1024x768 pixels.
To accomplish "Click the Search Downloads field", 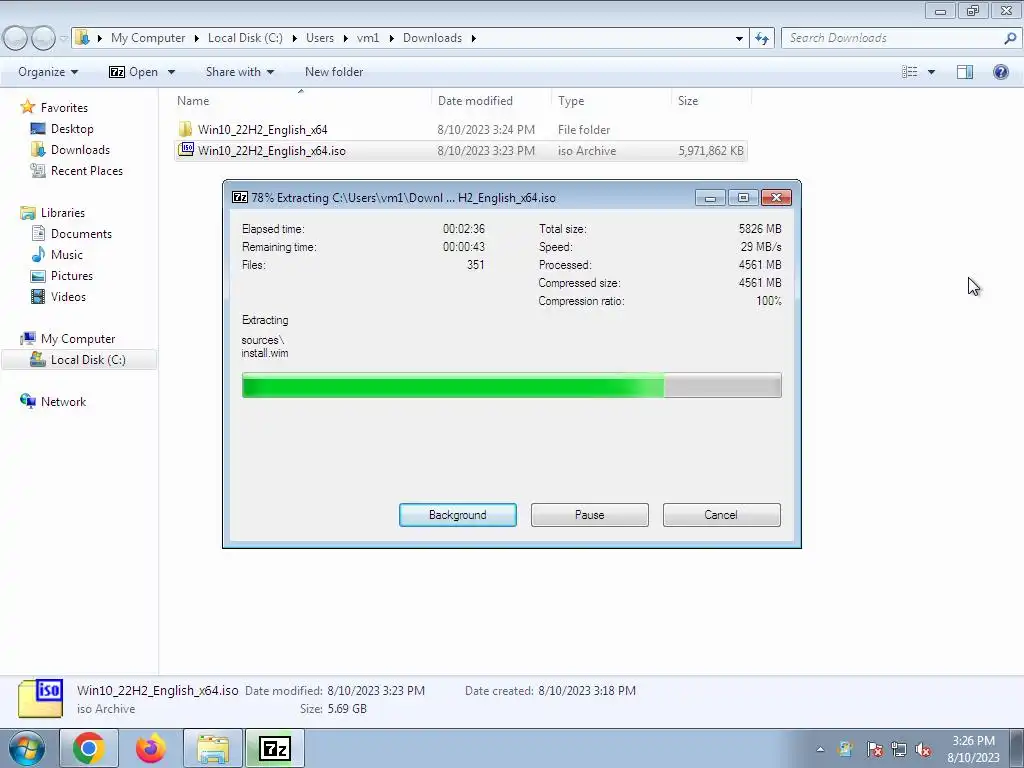I will pyautogui.click(x=900, y=38).
